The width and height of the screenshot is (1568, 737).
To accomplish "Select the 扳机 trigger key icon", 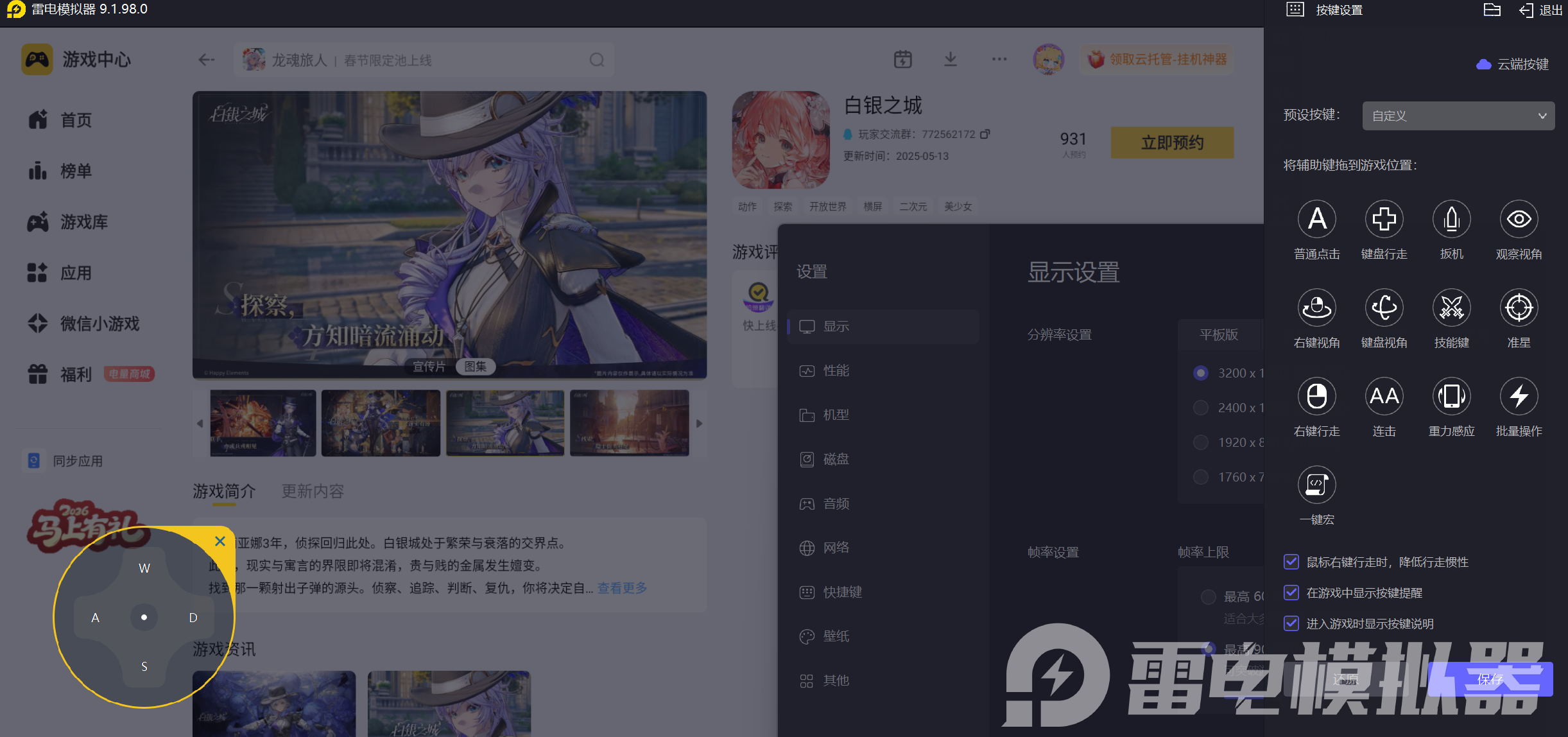I will tap(1451, 219).
